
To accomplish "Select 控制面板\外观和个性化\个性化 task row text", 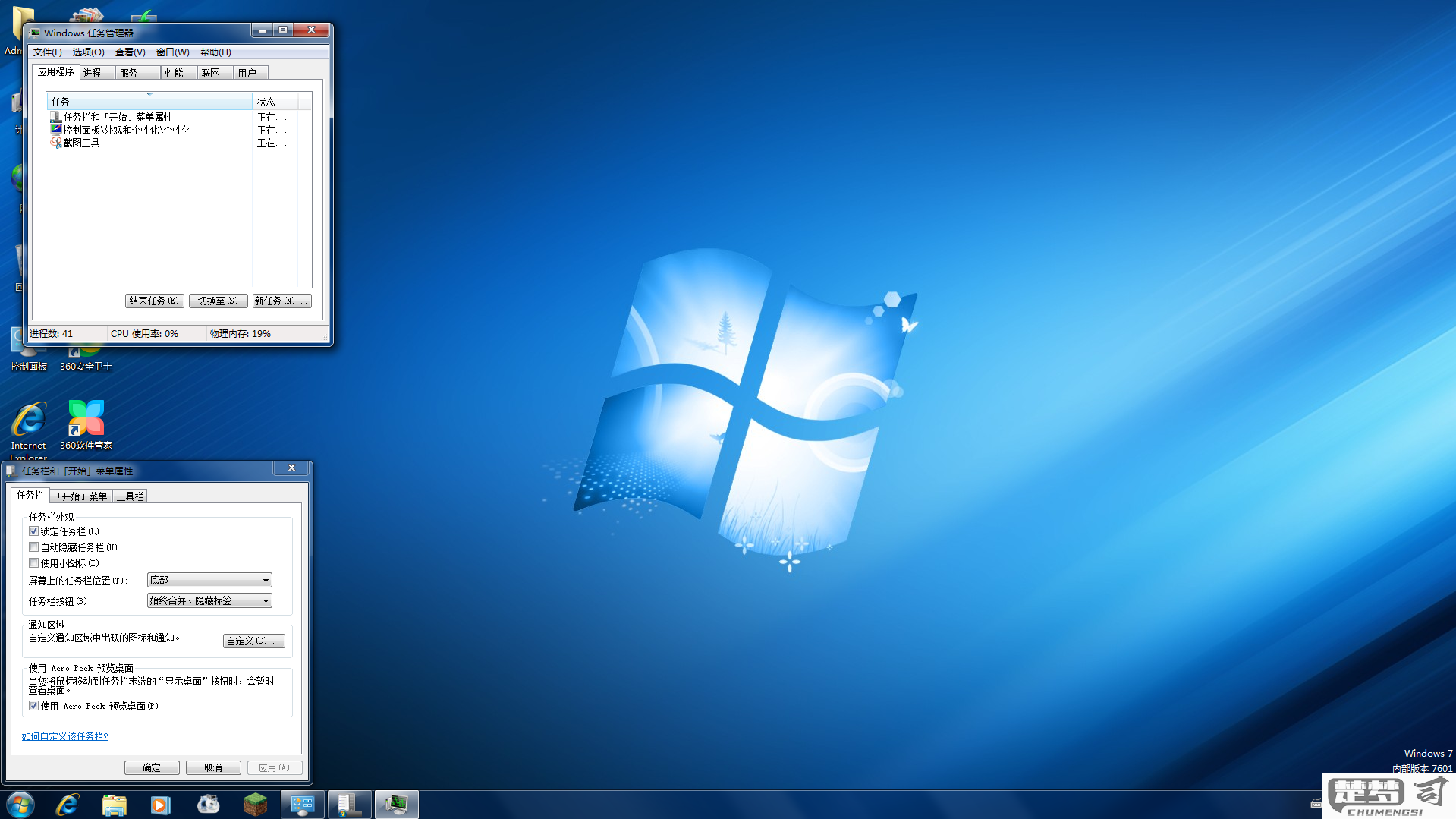I will pyautogui.click(x=127, y=130).
